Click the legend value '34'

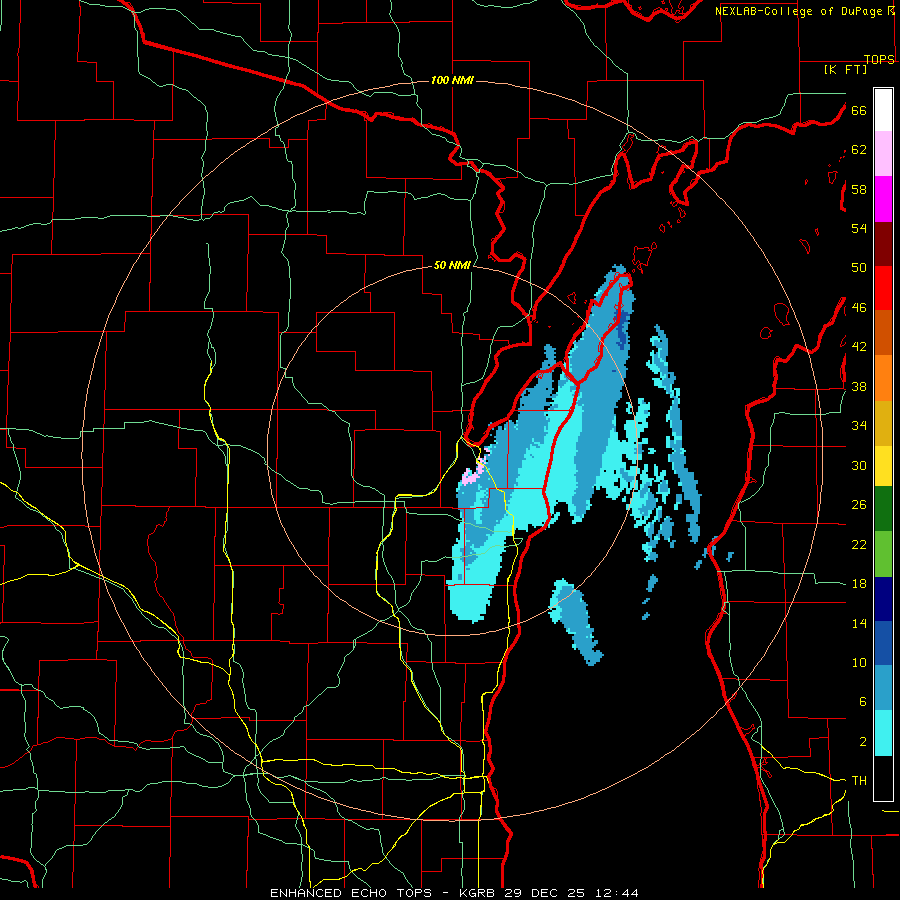point(859,426)
